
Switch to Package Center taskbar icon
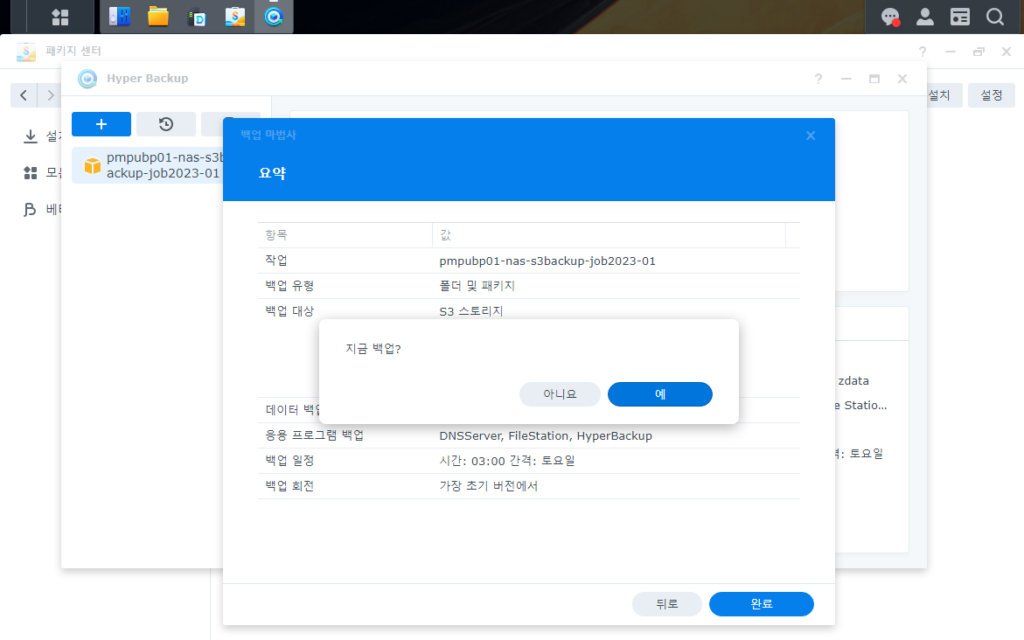click(235, 16)
